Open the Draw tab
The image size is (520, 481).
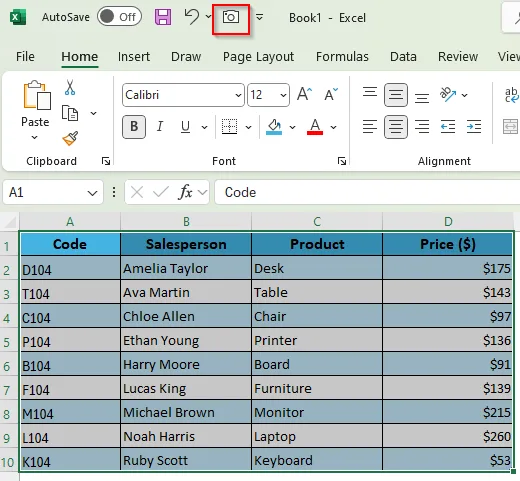(x=186, y=57)
